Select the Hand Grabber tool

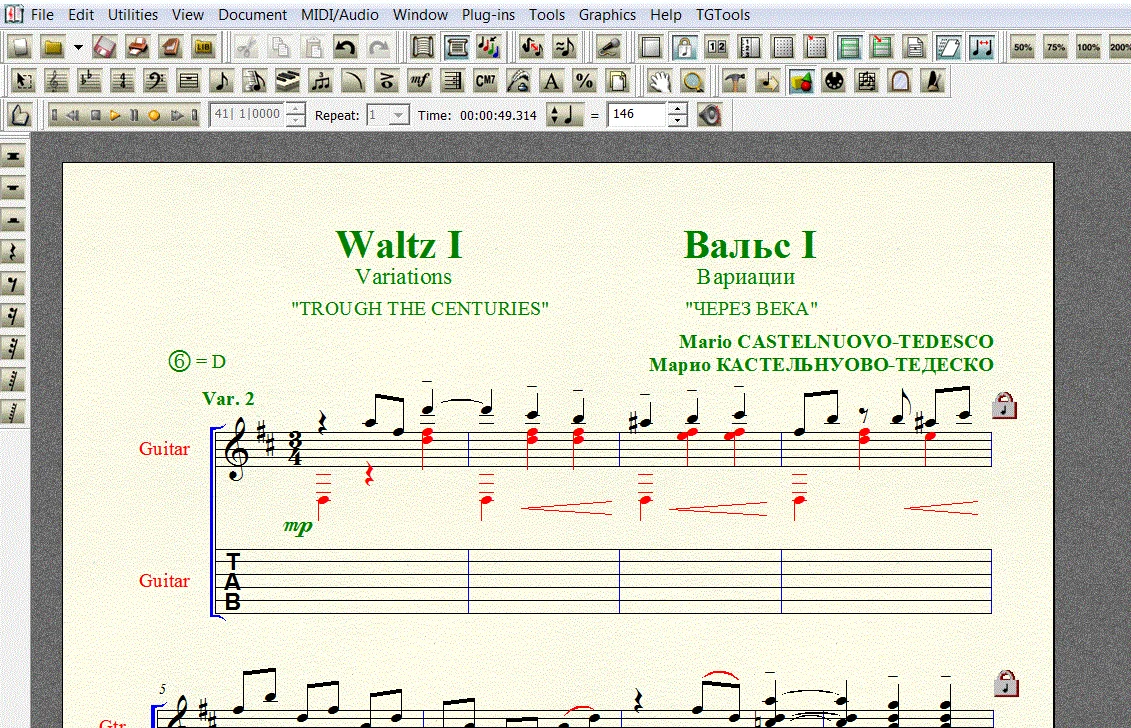click(x=658, y=81)
